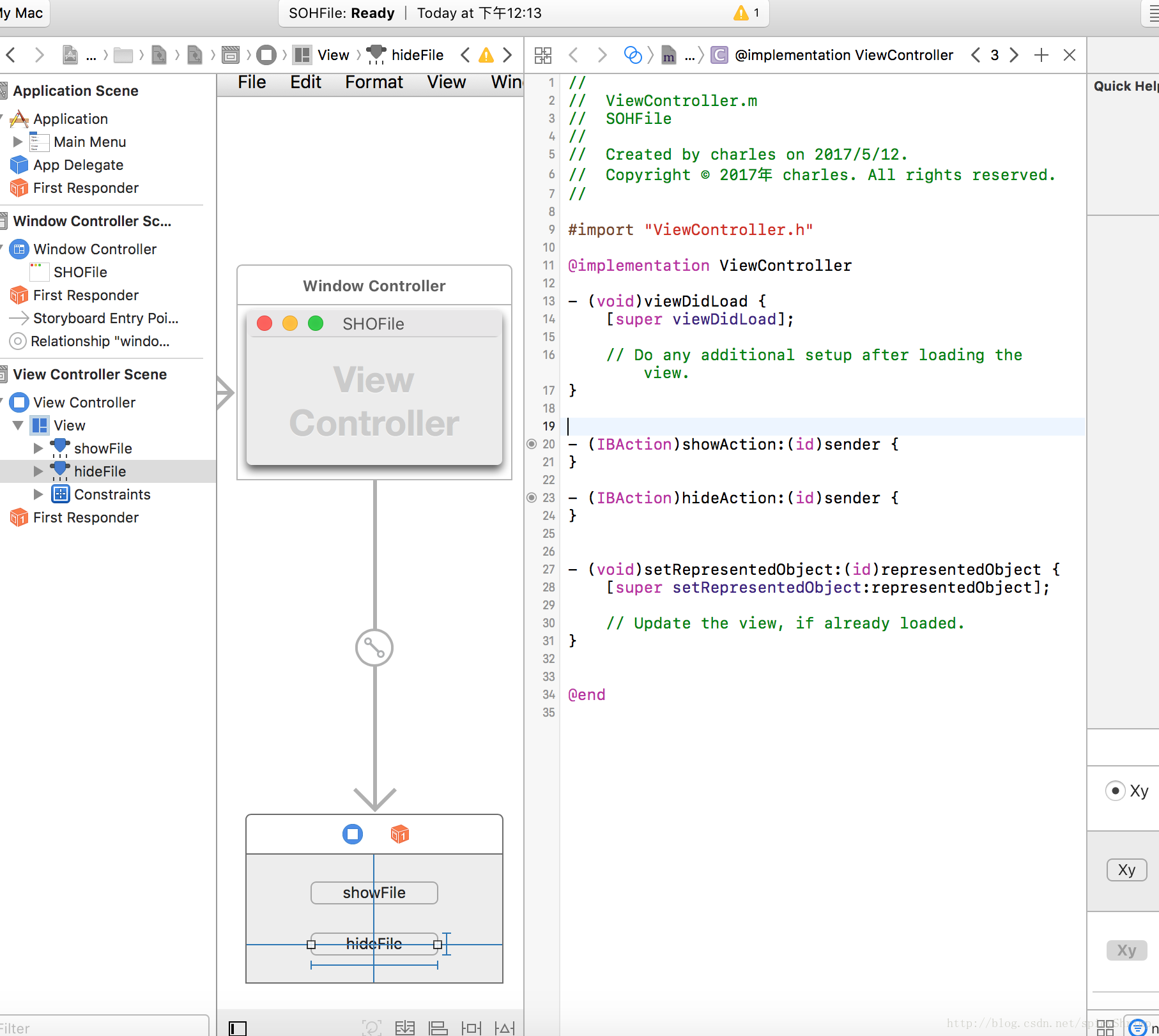This screenshot has height=1036, width=1159.
Task: Open the related items grid icon
Action: click(x=543, y=56)
